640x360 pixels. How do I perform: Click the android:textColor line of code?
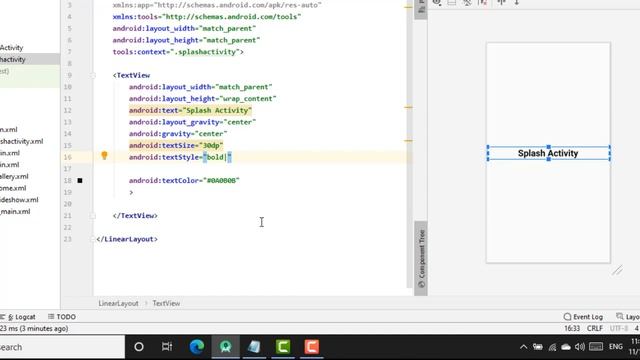coord(184,180)
